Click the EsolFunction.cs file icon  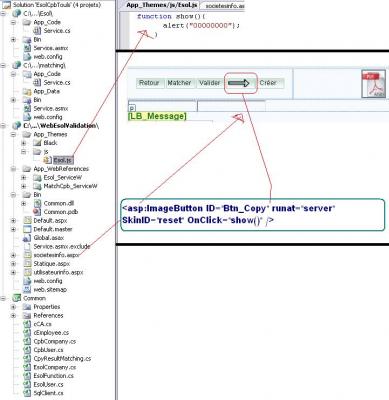27,376
